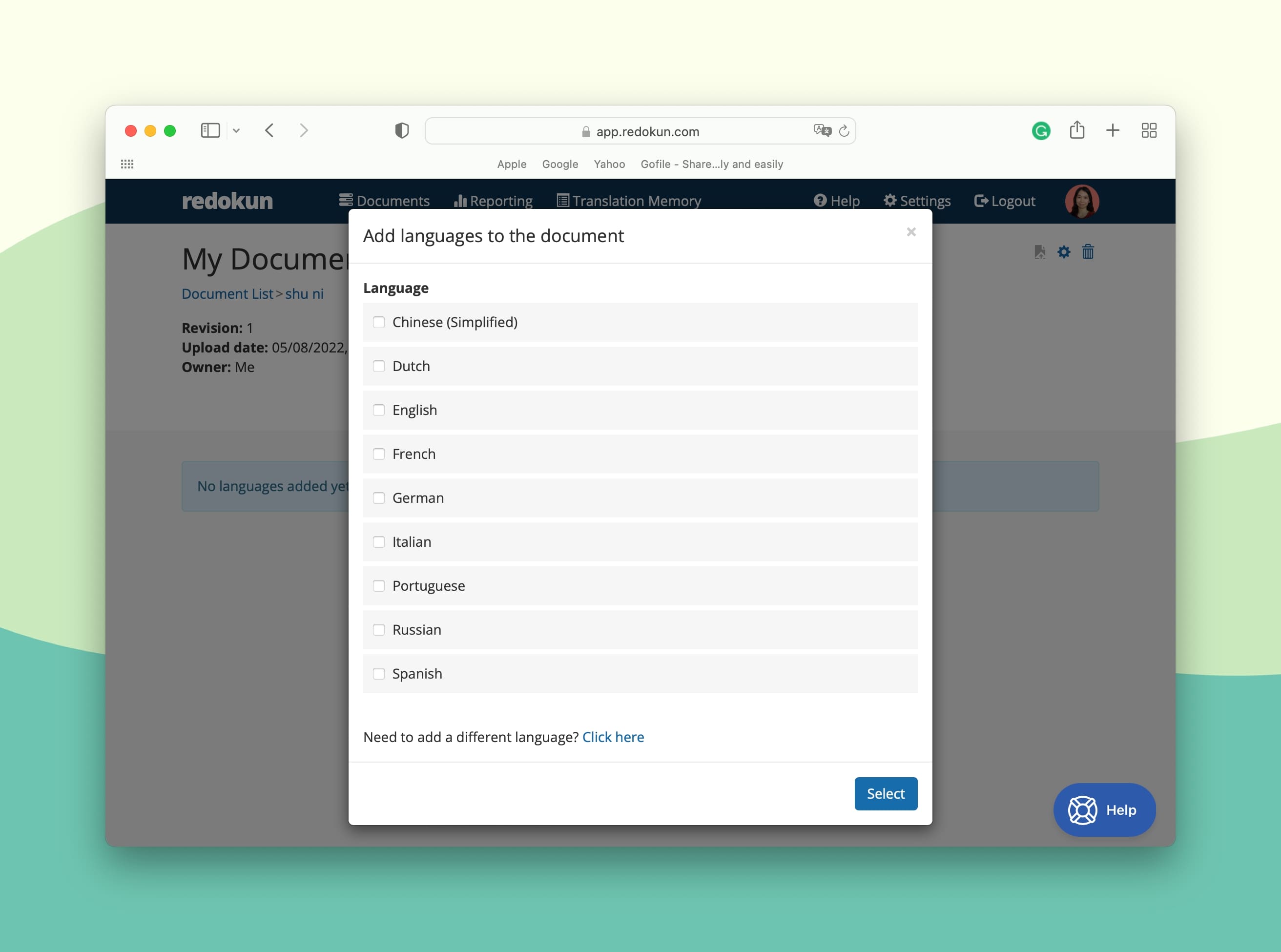Viewport: 1281px width, 952px height.
Task: Toggle the Chinese (Simplified) checkbox
Action: pos(379,321)
